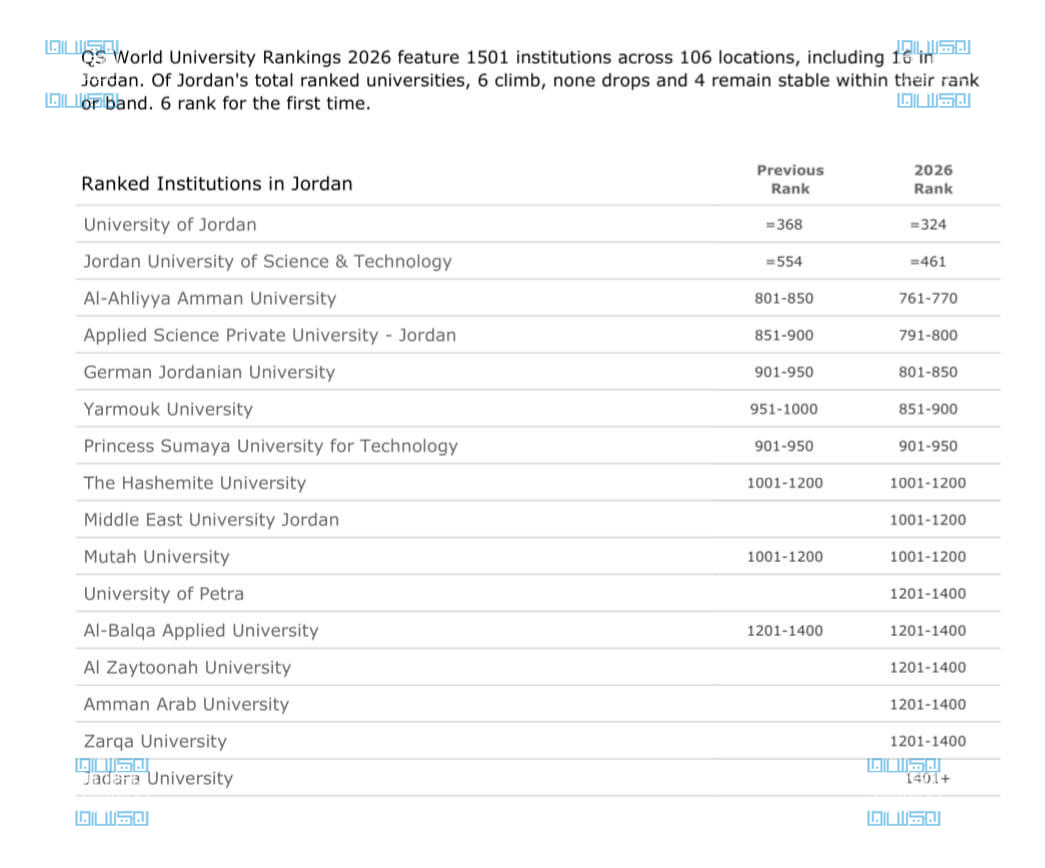Select Princess Sumaya University for Technology row
1045x868 pixels.
tap(271, 447)
